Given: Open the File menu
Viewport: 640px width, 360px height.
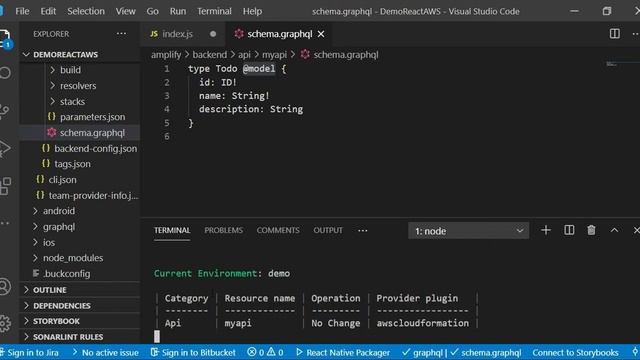Looking at the screenshot, I should pyautogui.click(x=22, y=11).
